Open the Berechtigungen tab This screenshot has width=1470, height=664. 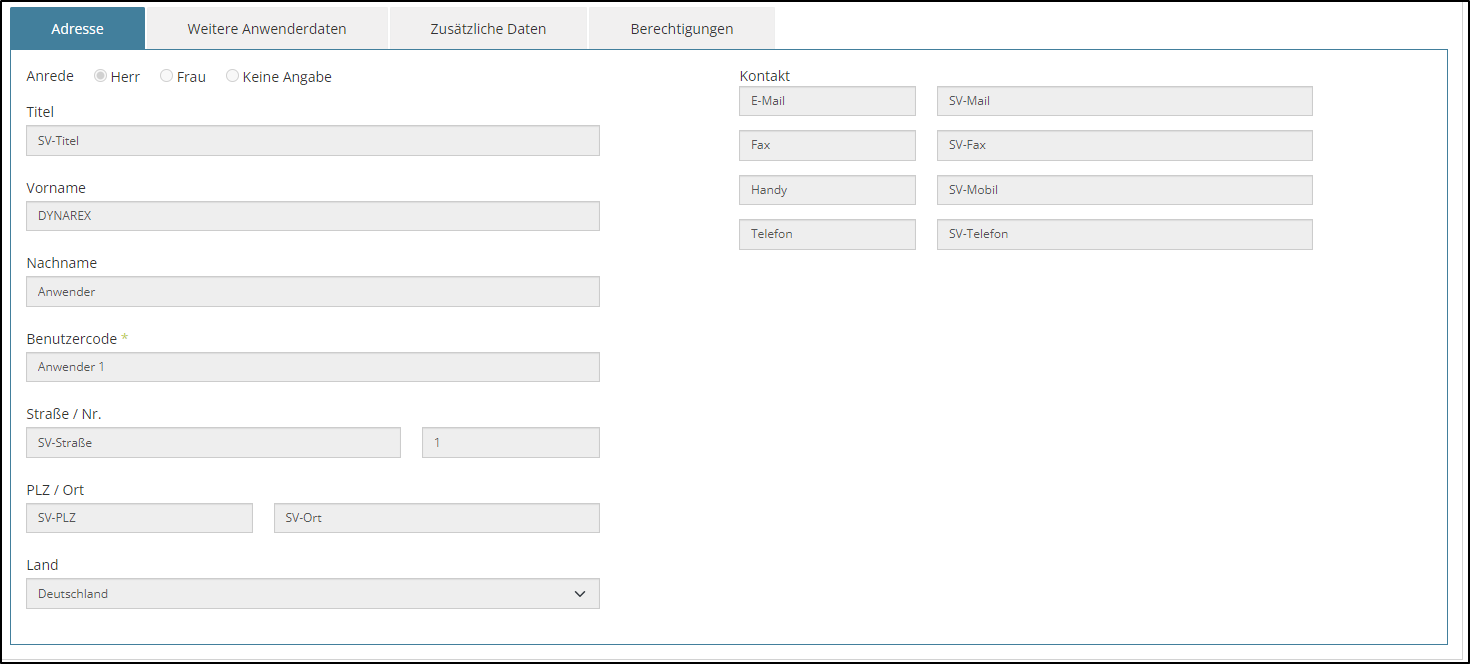coord(682,29)
